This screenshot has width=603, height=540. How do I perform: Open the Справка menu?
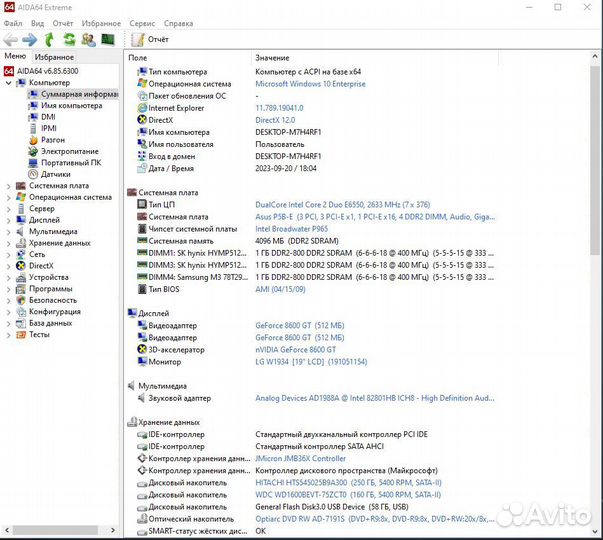(x=178, y=23)
